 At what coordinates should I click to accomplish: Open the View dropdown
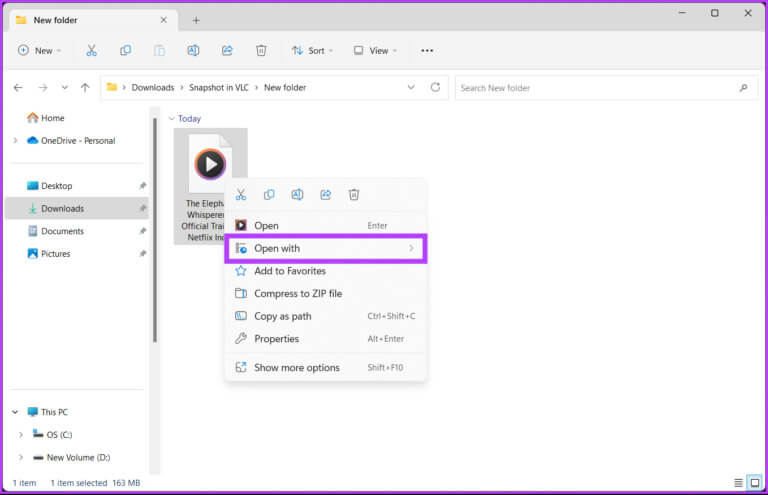tap(375, 50)
